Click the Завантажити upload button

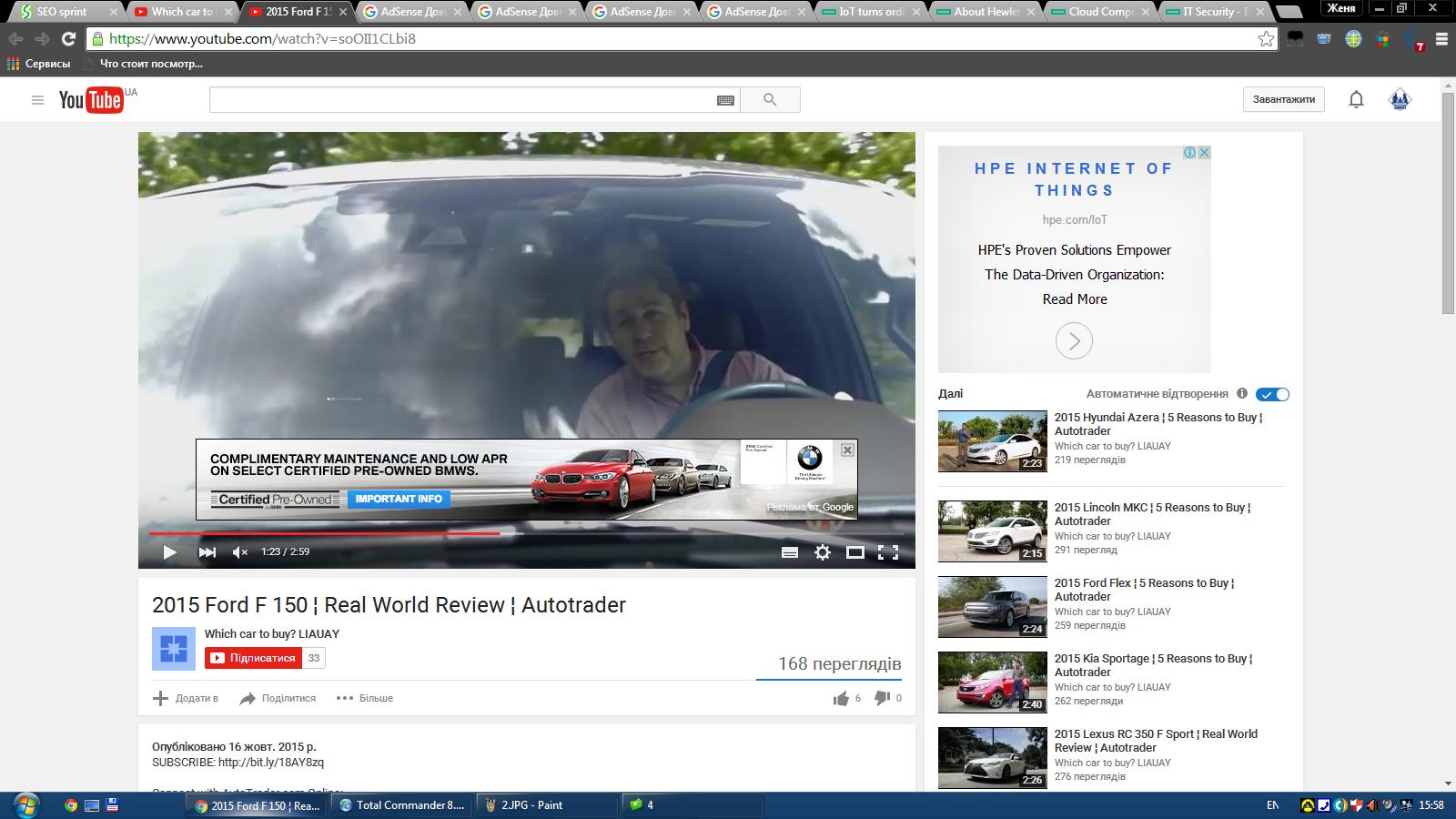pyautogui.click(x=1284, y=99)
